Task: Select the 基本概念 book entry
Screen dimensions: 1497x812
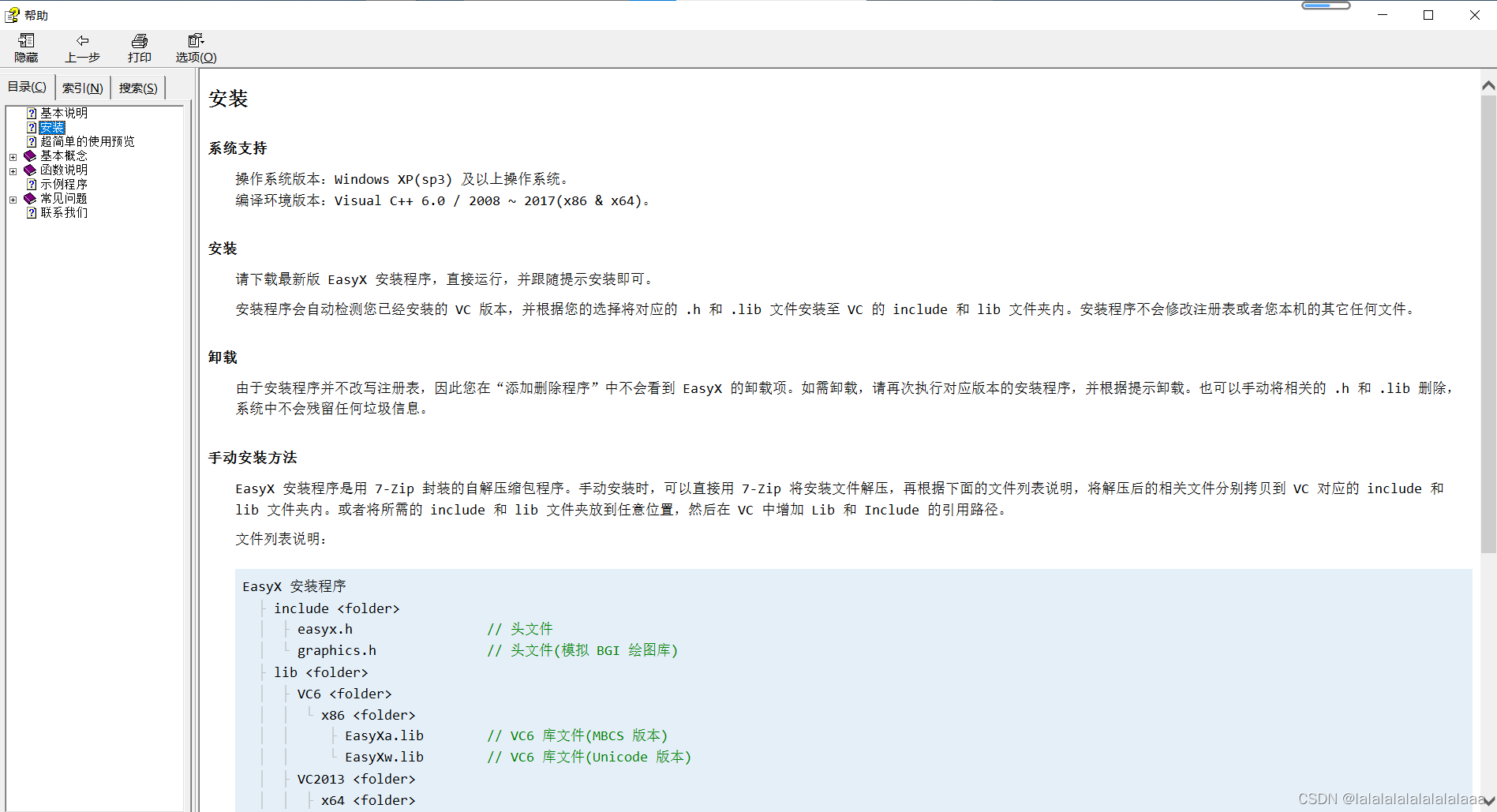Action: pos(64,156)
